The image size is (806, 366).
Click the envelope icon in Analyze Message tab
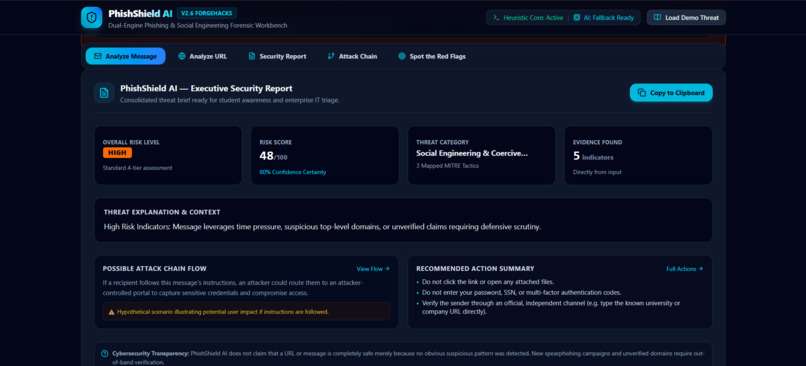point(98,57)
